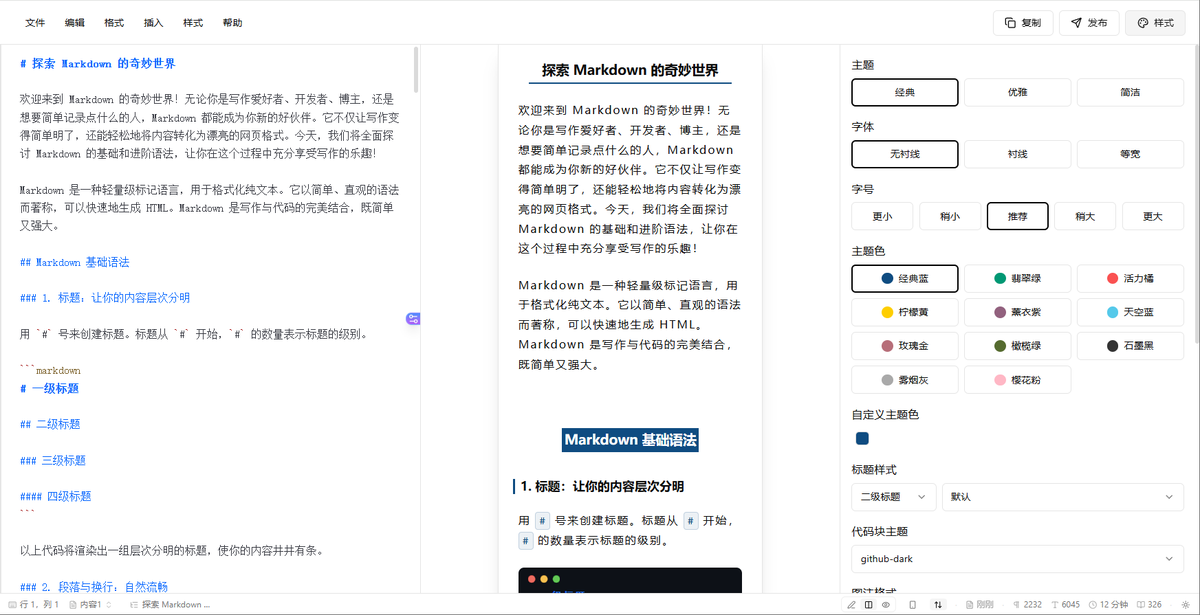Image resolution: width=1200 pixels, height=615 pixels.
Task: Open the 默认 heading style dropdown
Action: (x=1063, y=496)
